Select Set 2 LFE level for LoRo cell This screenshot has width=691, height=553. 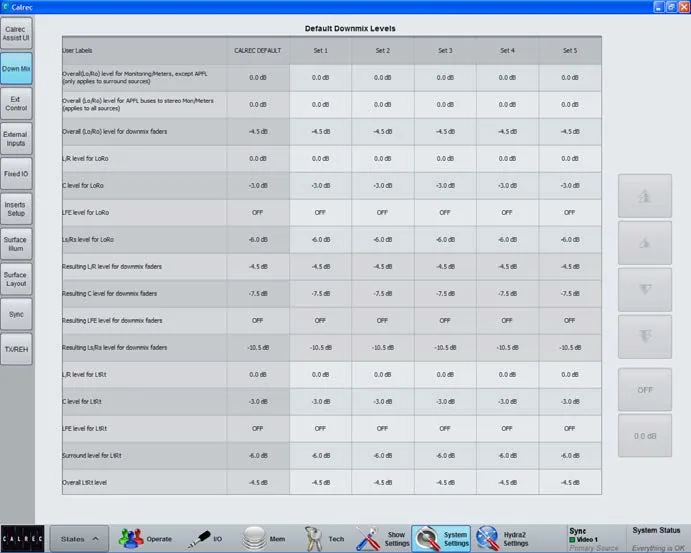(383, 212)
